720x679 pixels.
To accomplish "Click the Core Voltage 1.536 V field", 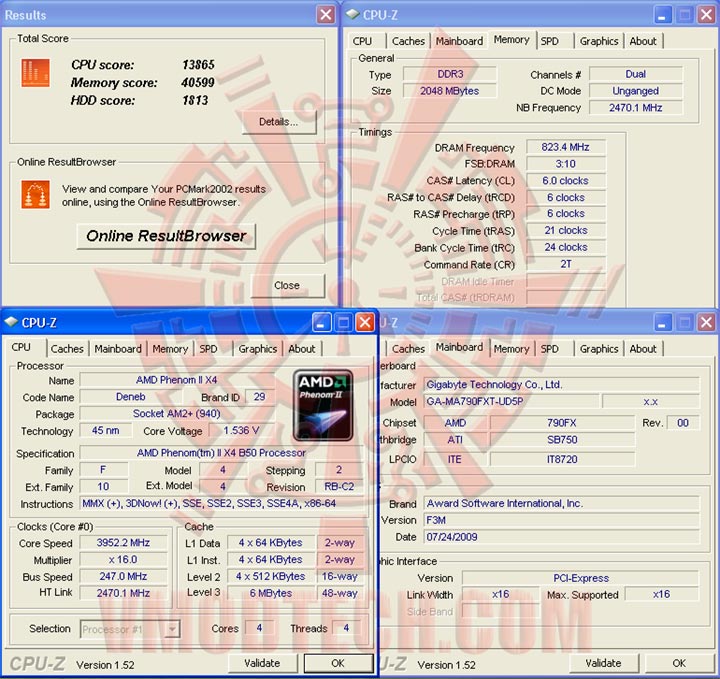I will pos(242,431).
